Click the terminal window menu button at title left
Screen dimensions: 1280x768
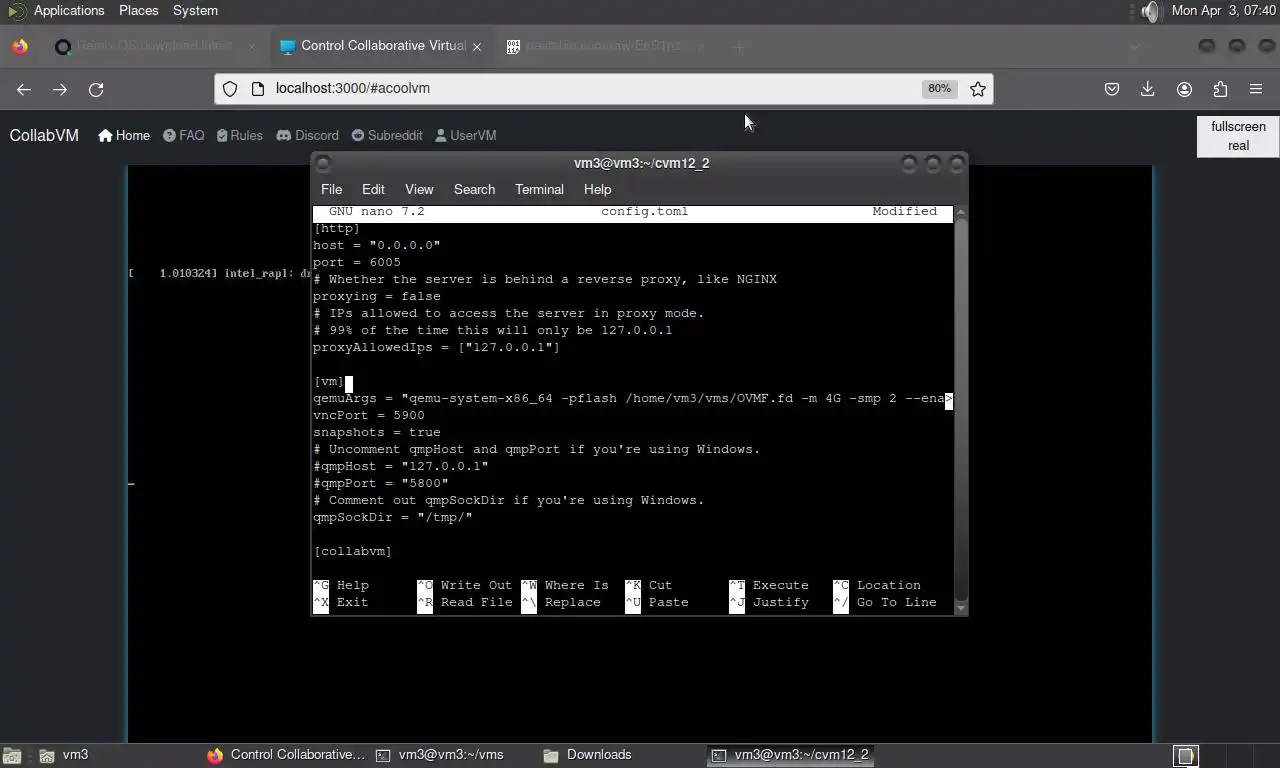323,163
